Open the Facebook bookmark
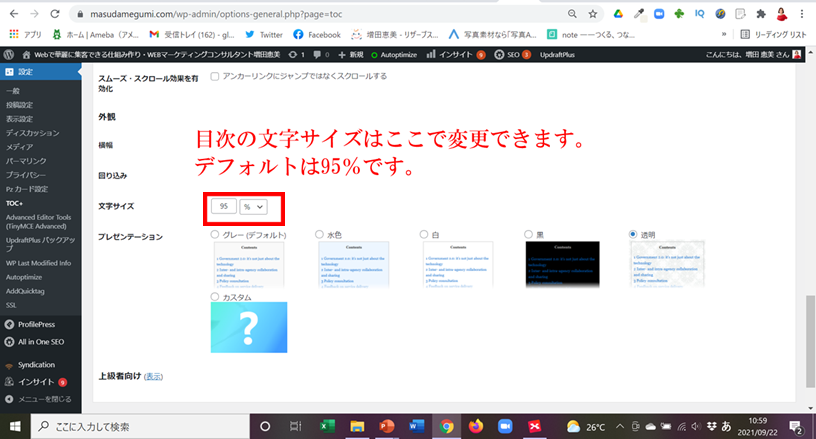 (317, 34)
